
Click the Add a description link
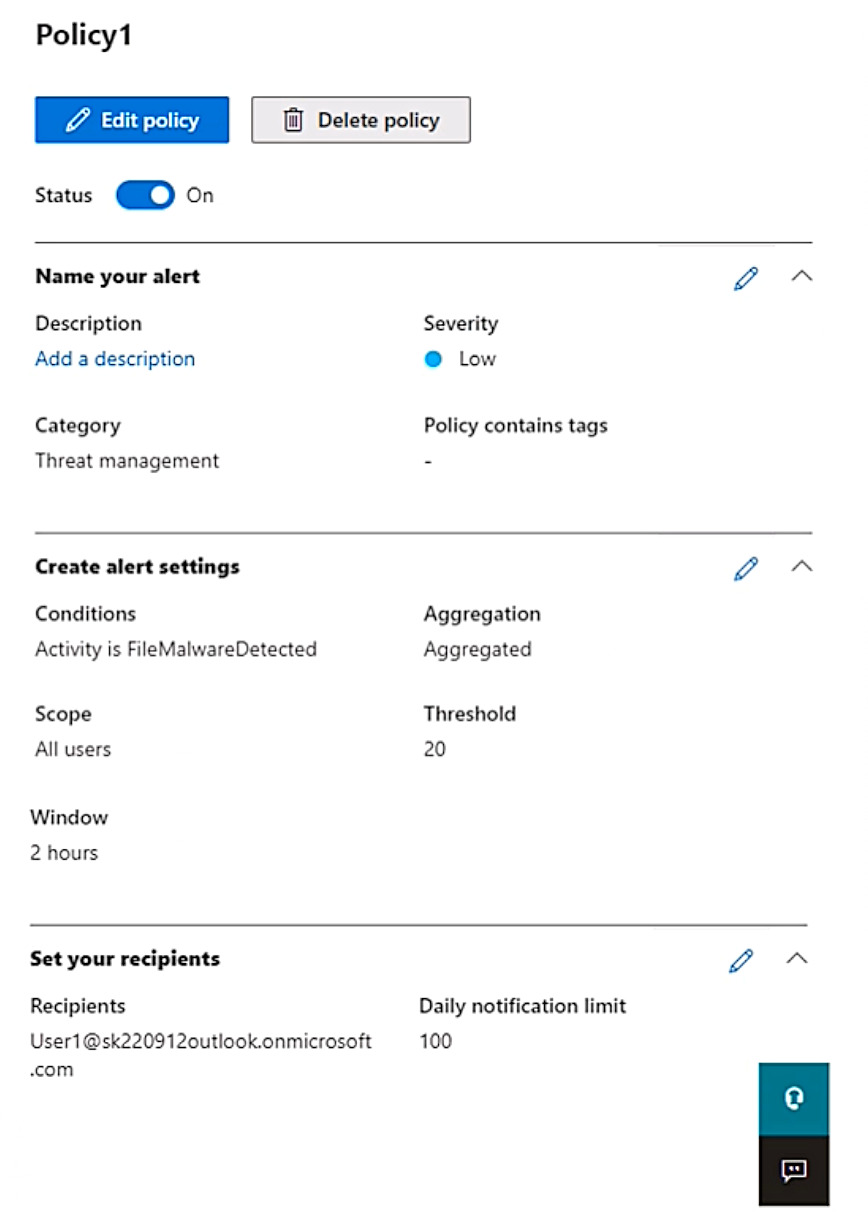pos(115,359)
